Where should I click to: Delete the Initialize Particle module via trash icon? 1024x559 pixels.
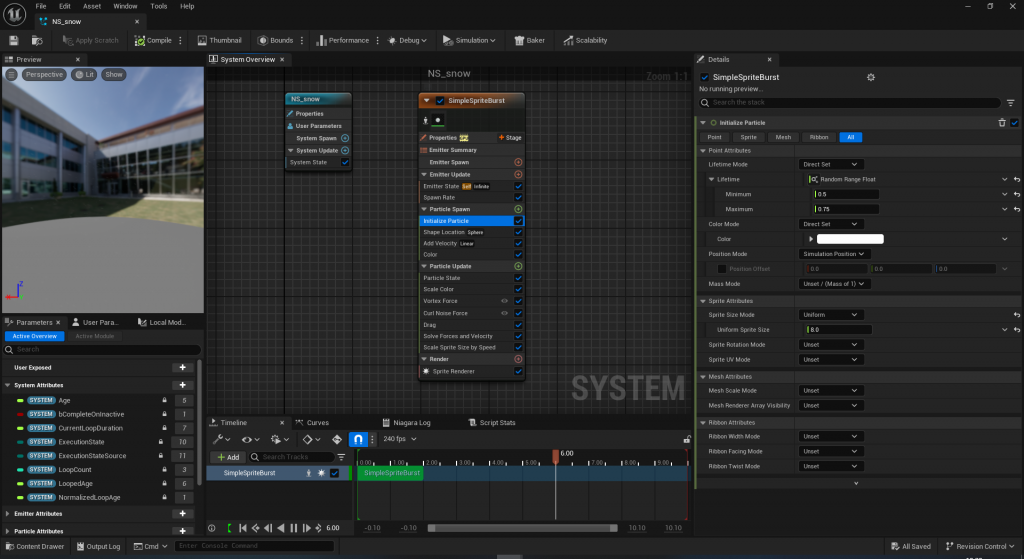point(1002,122)
